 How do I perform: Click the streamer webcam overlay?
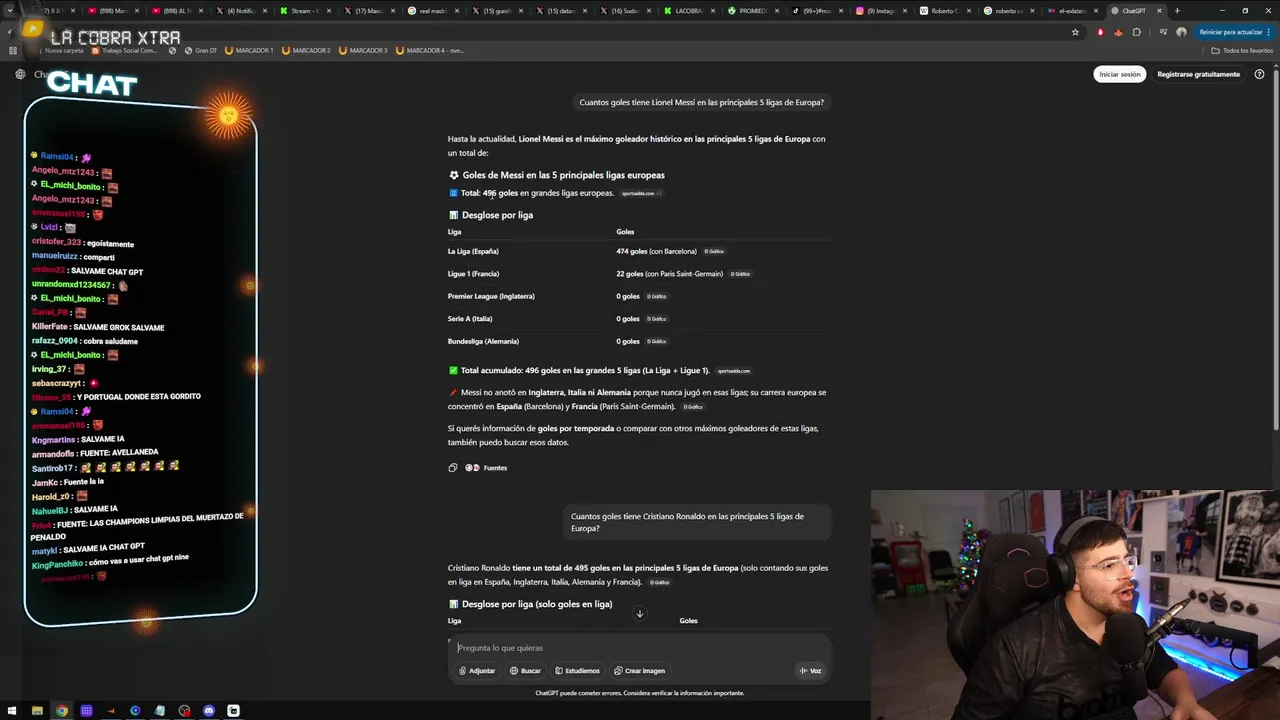click(1075, 604)
